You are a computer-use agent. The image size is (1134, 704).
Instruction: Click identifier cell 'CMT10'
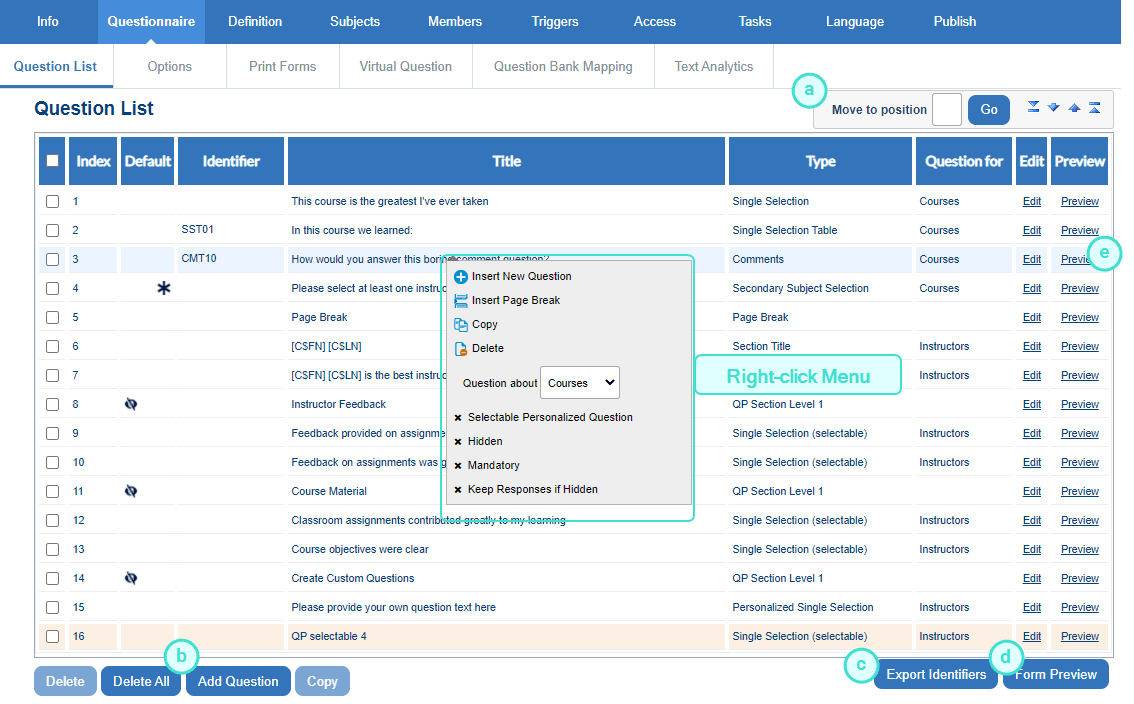[x=199, y=258]
